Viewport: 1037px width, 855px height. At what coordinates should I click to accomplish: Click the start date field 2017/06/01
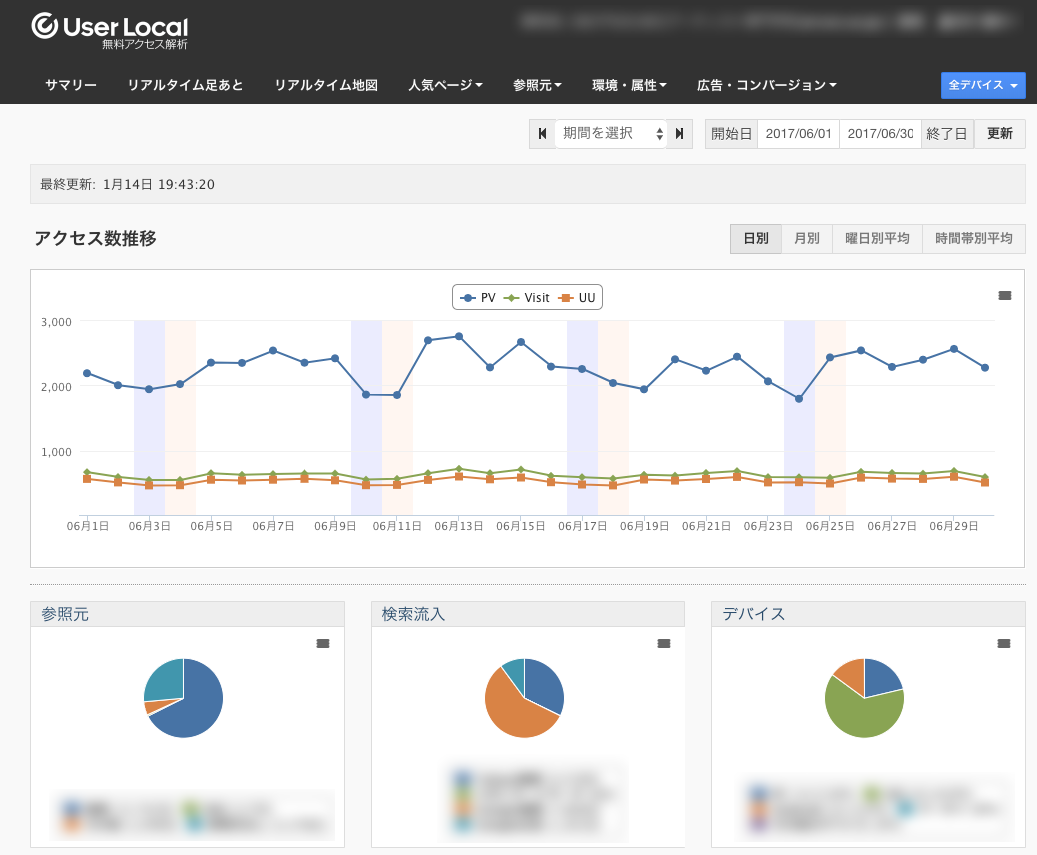point(798,134)
